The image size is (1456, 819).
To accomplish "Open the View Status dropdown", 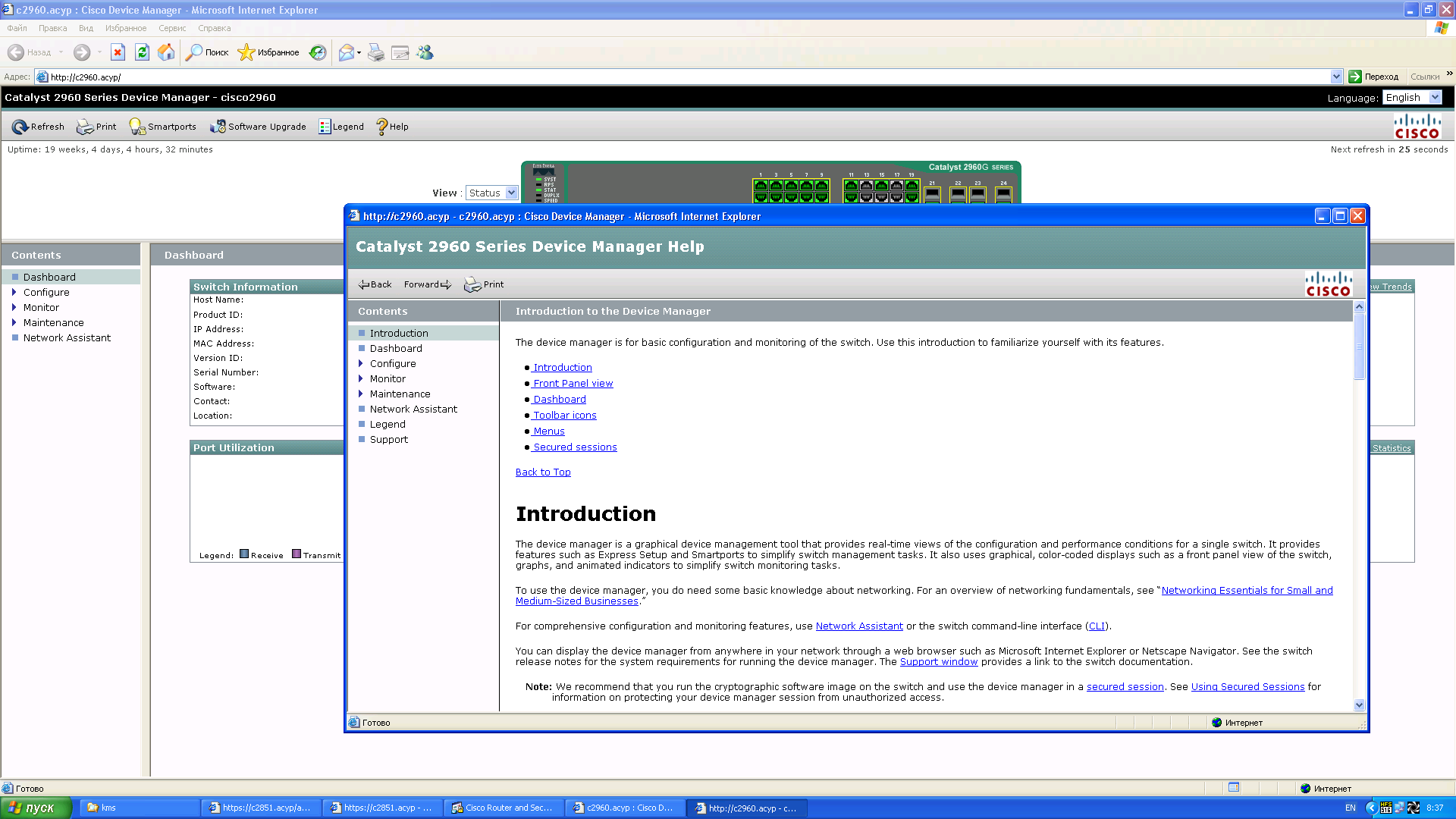I will coord(491,193).
